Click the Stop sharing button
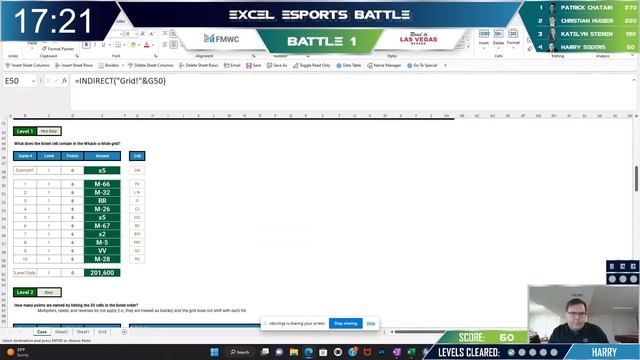The height and width of the screenshot is (360, 640). 345,323
